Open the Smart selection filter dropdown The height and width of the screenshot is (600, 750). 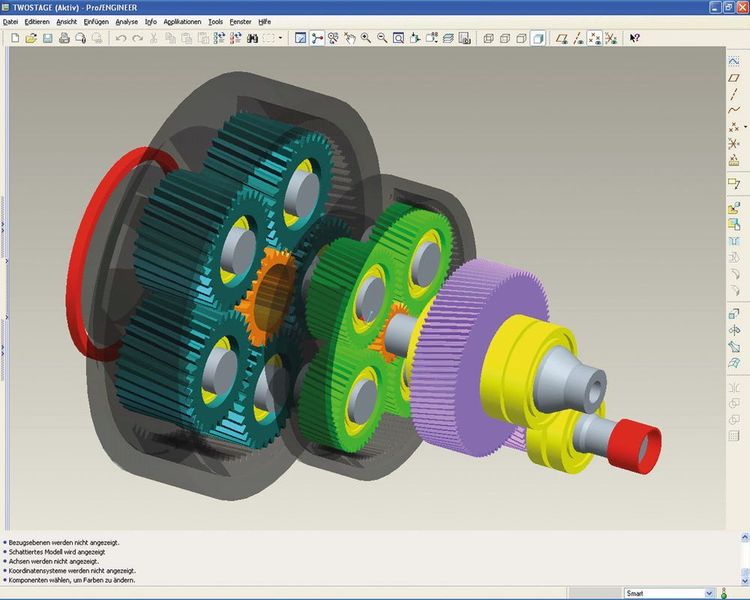[709, 593]
